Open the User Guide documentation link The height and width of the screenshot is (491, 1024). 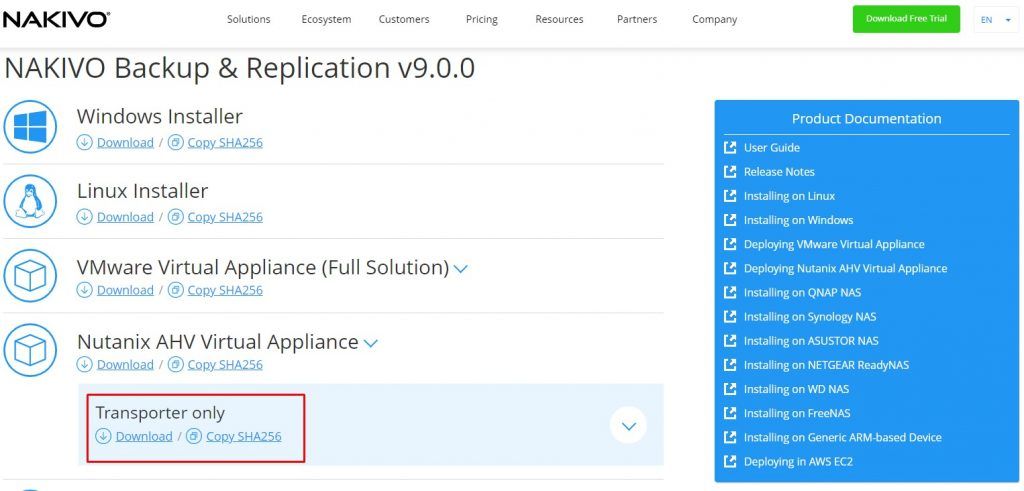[772, 148]
